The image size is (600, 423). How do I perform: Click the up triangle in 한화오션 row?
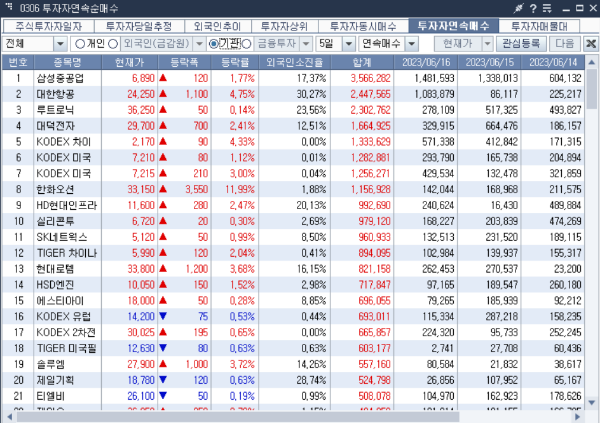click(x=163, y=189)
